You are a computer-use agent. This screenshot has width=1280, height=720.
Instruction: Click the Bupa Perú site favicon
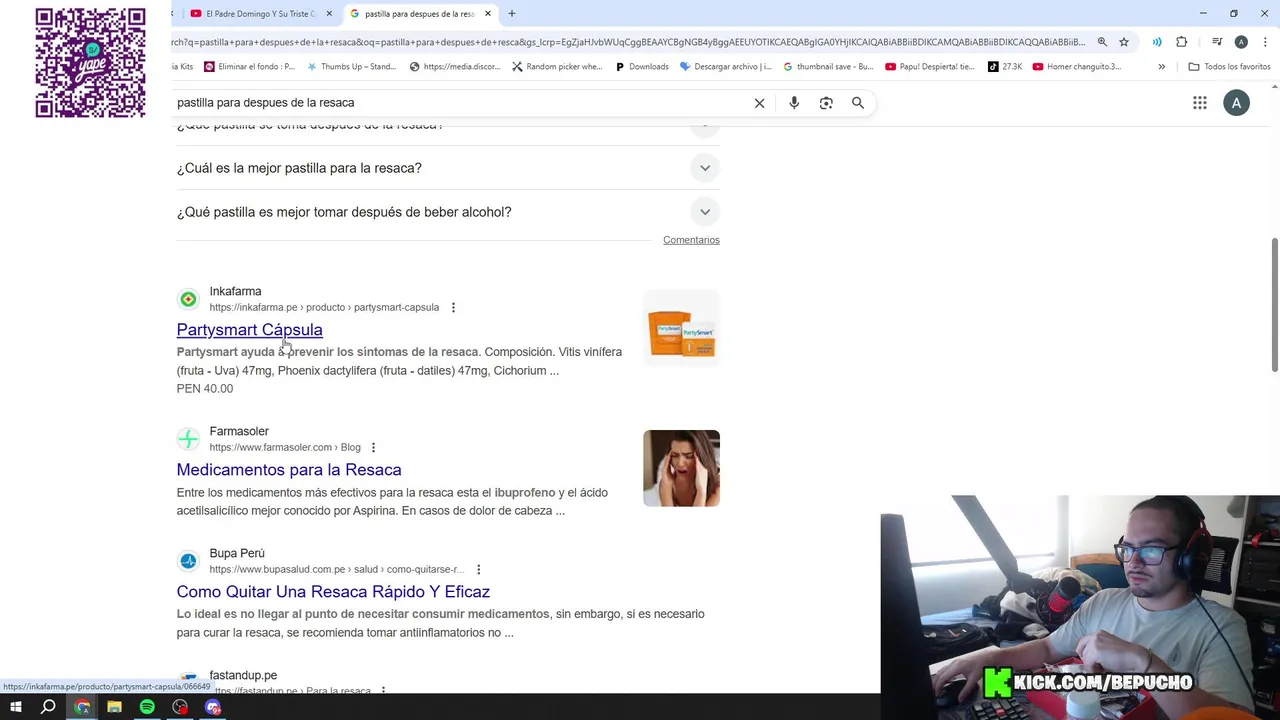coord(188,561)
